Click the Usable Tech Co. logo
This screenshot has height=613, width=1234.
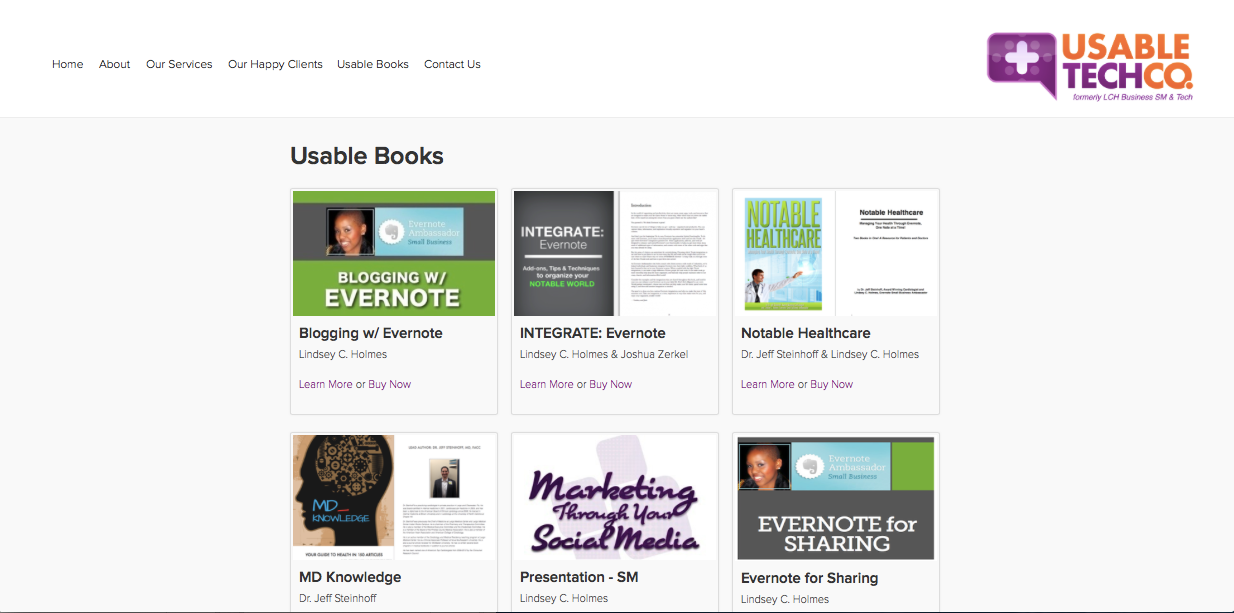pyautogui.click(x=1089, y=66)
